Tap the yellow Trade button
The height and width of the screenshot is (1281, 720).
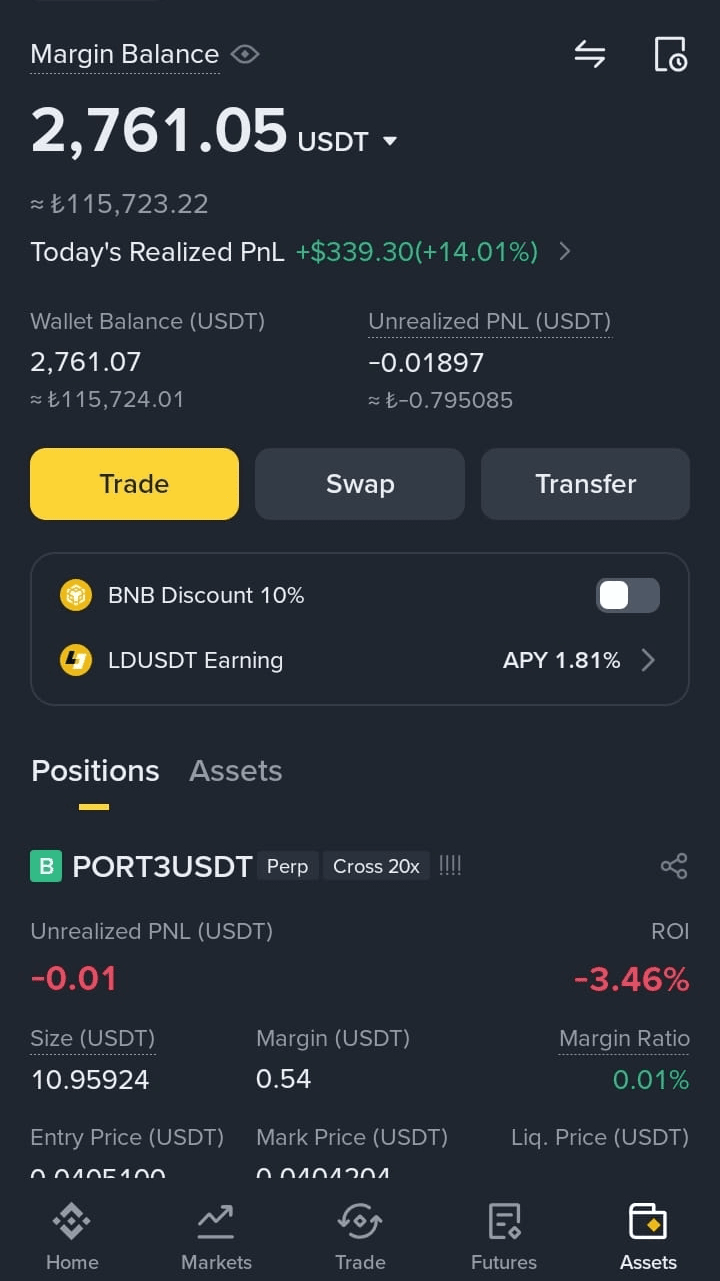tap(134, 484)
